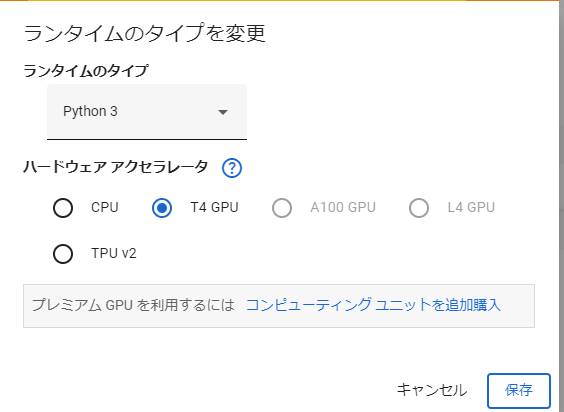The width and height of the screenshot is (564, 412).
Task: Click the greyed L4 GPU label
Action: click(471, 208)
